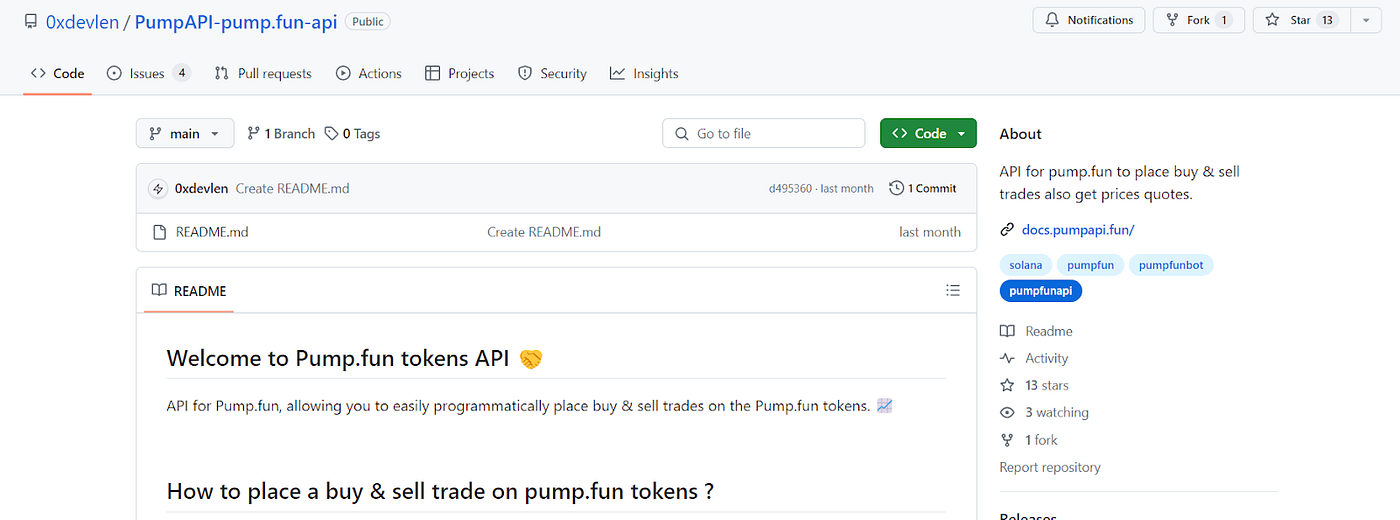
Task: Switch to the Insights tab
Action: (x=644, y=73)
